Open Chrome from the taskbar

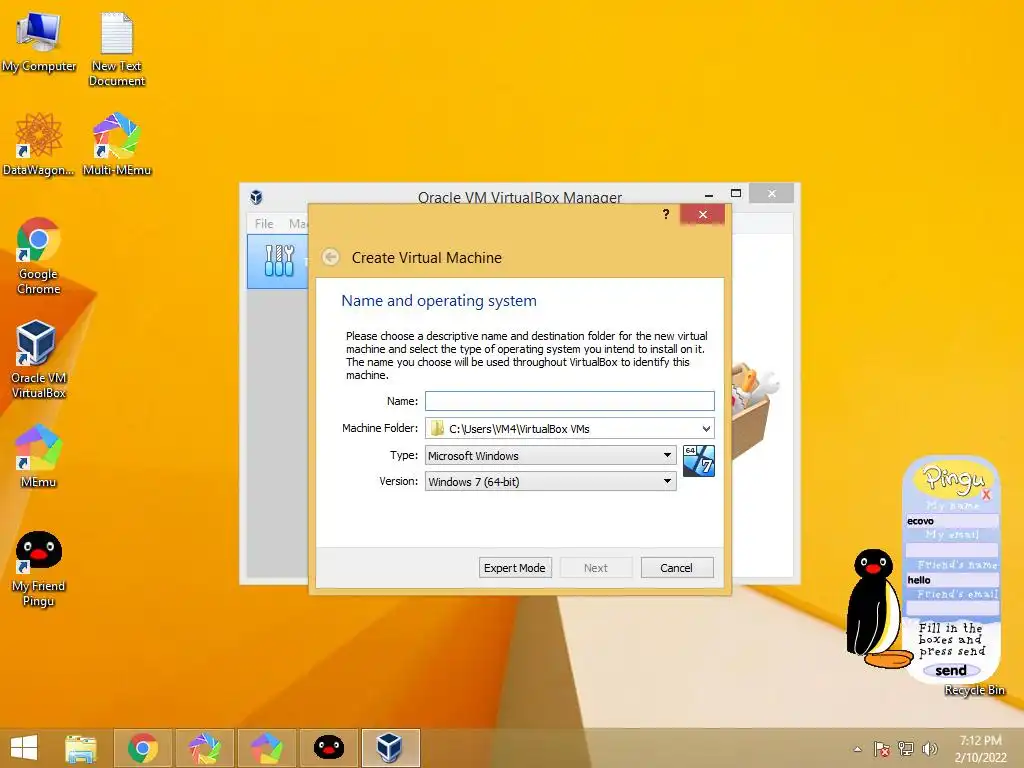143,748
